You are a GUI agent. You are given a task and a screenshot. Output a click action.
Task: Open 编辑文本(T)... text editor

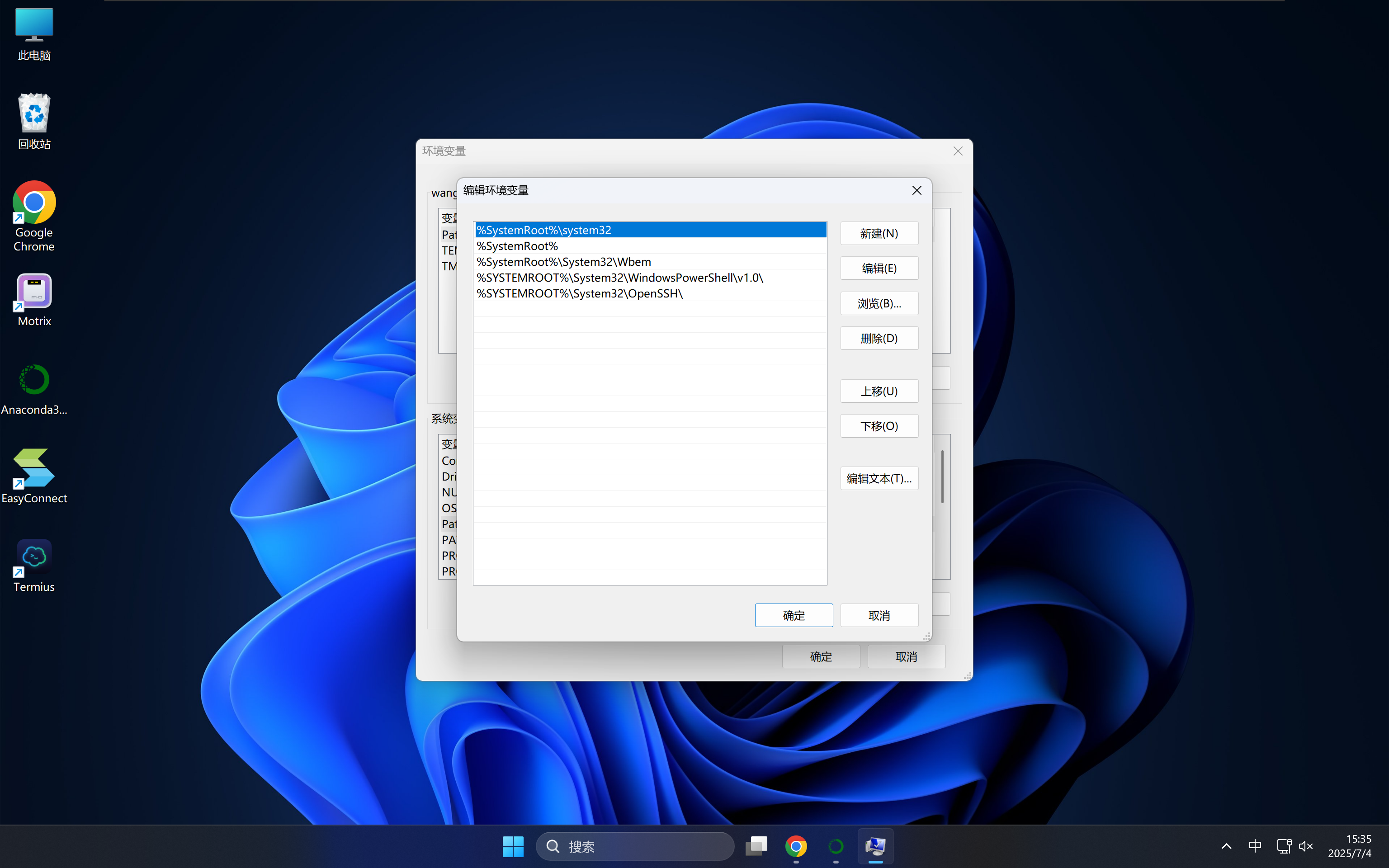coord(879,478)
